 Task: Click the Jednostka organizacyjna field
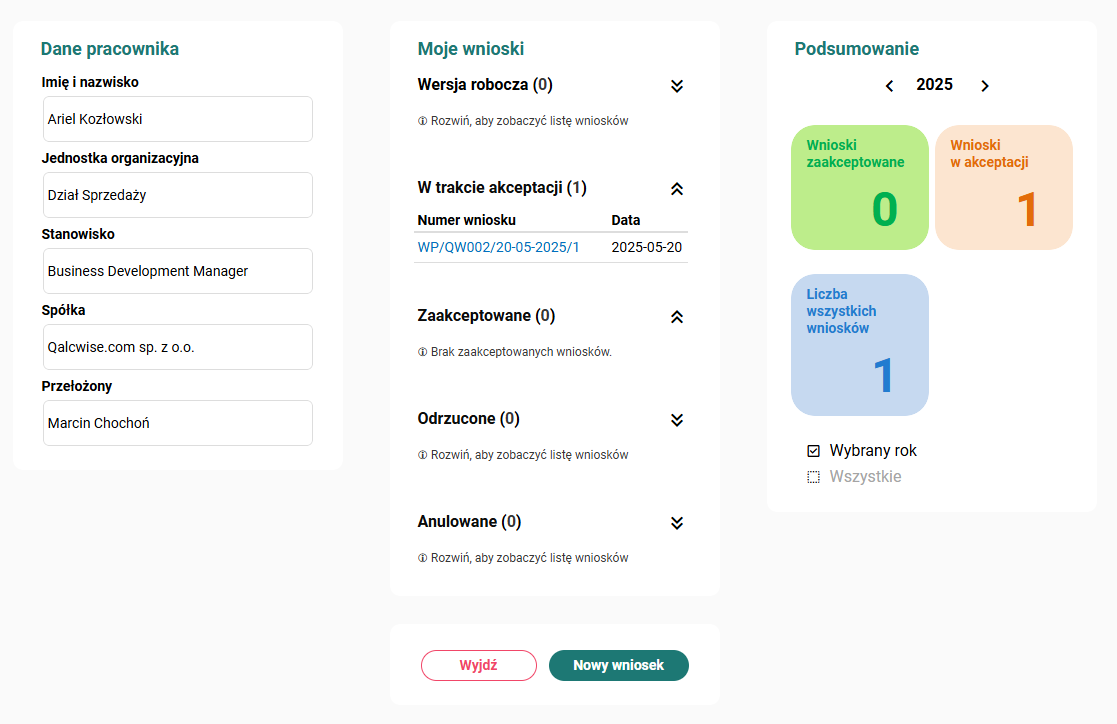[178, 195]
